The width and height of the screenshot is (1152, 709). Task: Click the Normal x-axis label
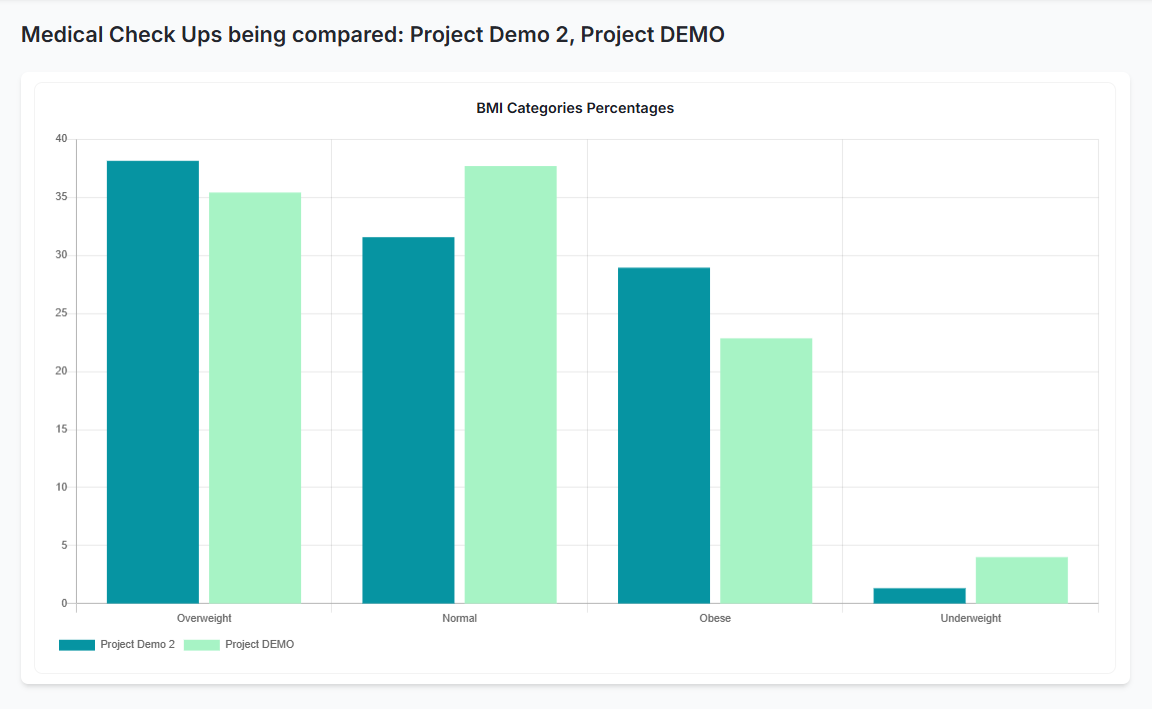459,619
